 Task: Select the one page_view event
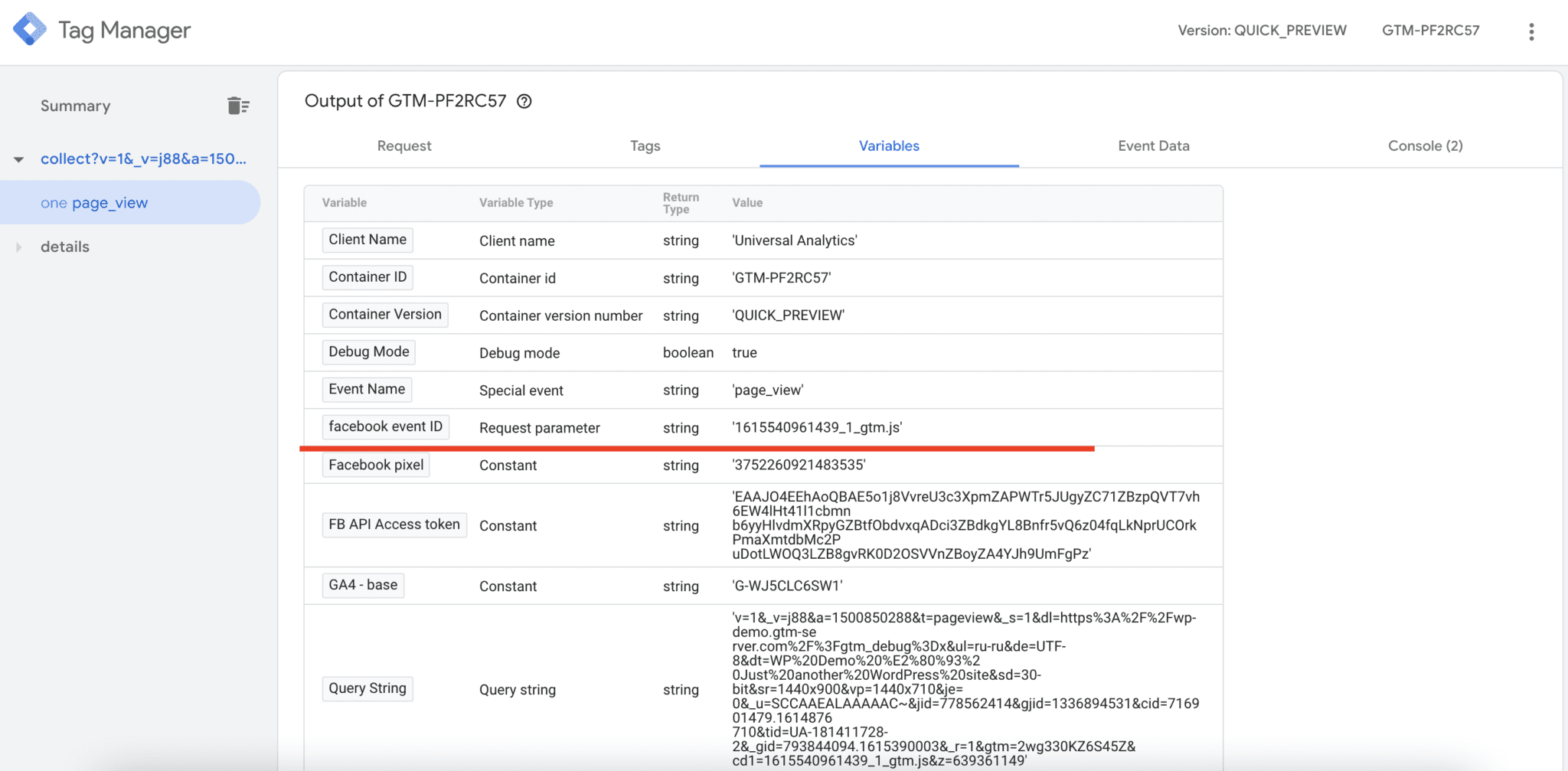pos(94,202)
